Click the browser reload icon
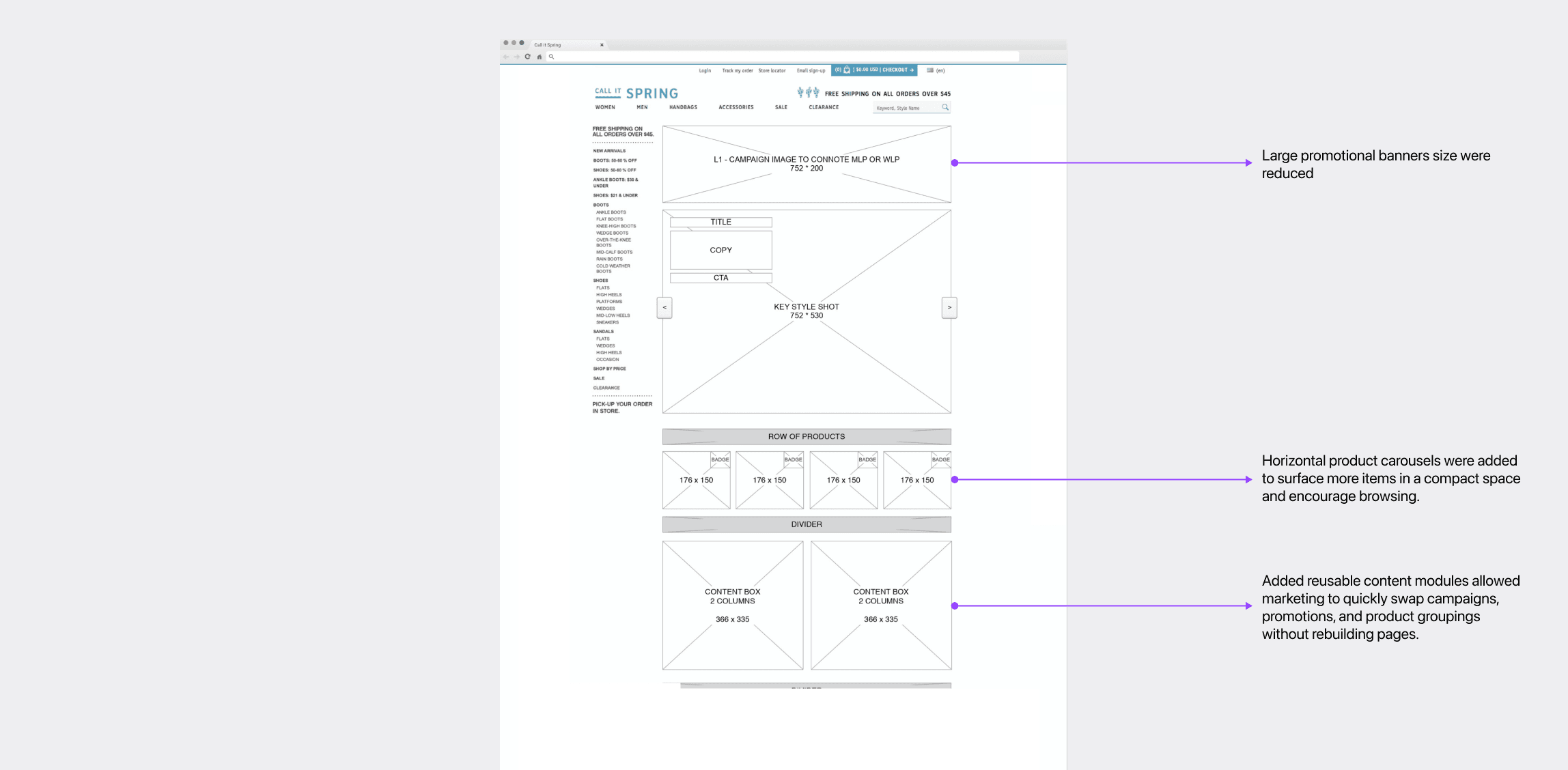1568x770 pixels. 527,57
